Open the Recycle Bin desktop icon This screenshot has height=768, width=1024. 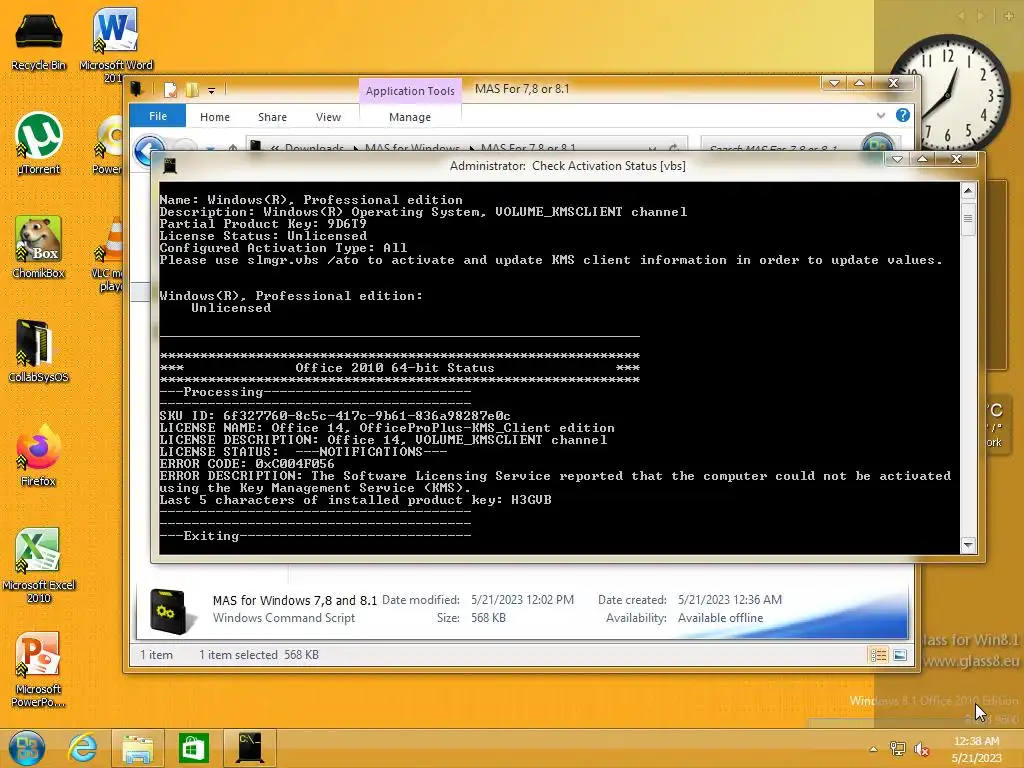coord(39,39)
